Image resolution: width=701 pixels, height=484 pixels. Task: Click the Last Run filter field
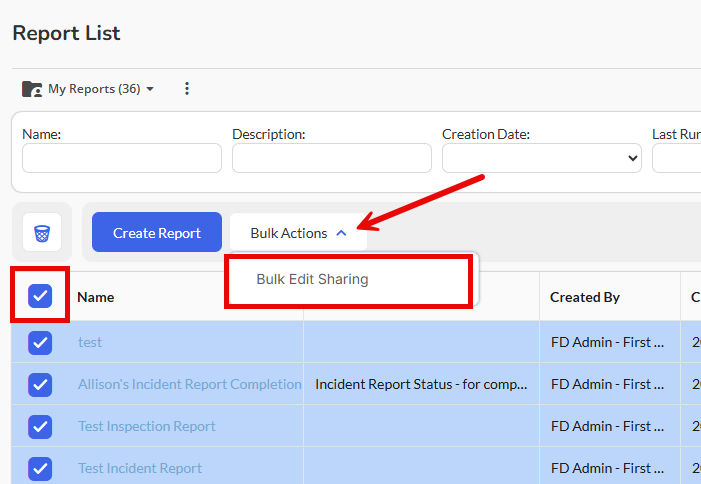pyautogui.click(x=676, y=158)
